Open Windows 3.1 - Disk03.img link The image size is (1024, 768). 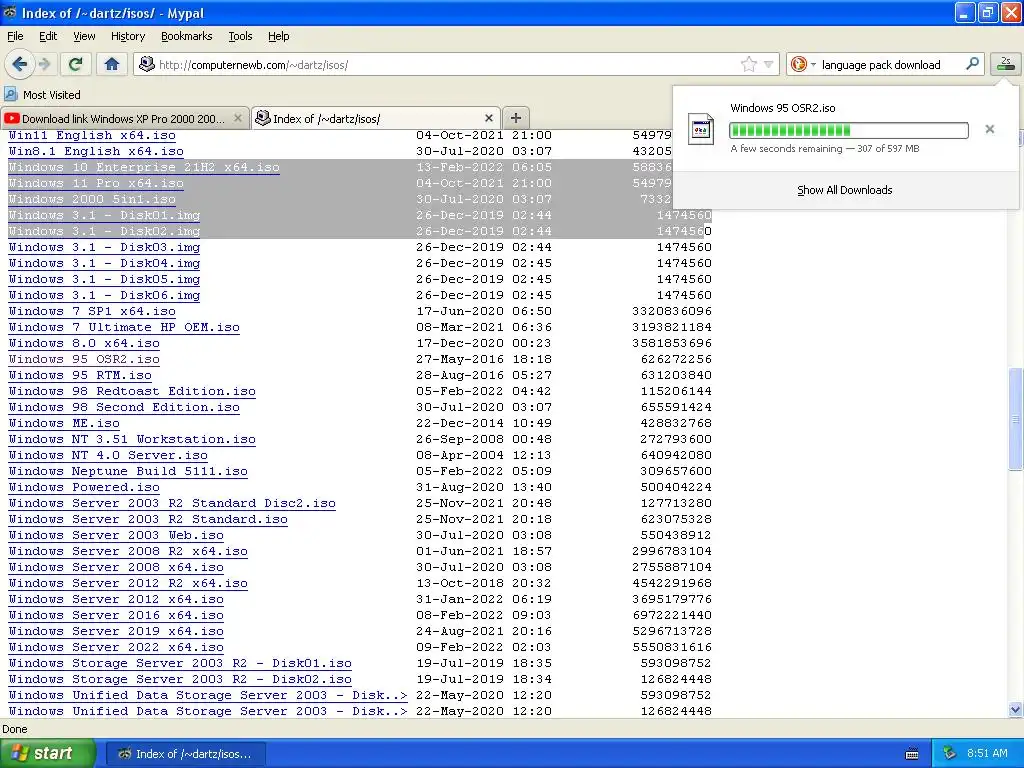(x=104, y=248)
